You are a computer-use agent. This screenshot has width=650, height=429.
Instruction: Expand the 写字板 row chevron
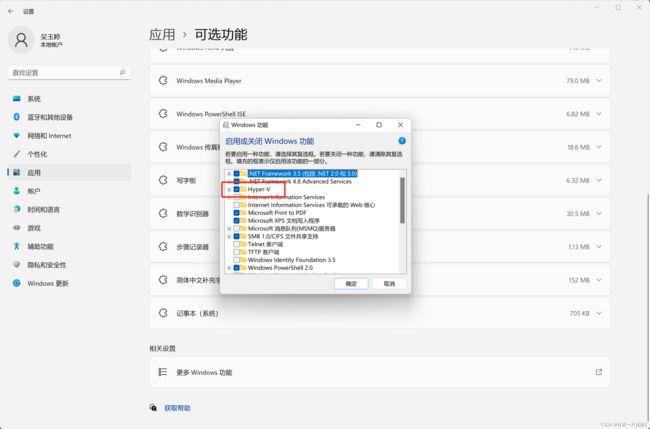click(x=599, y=180)
